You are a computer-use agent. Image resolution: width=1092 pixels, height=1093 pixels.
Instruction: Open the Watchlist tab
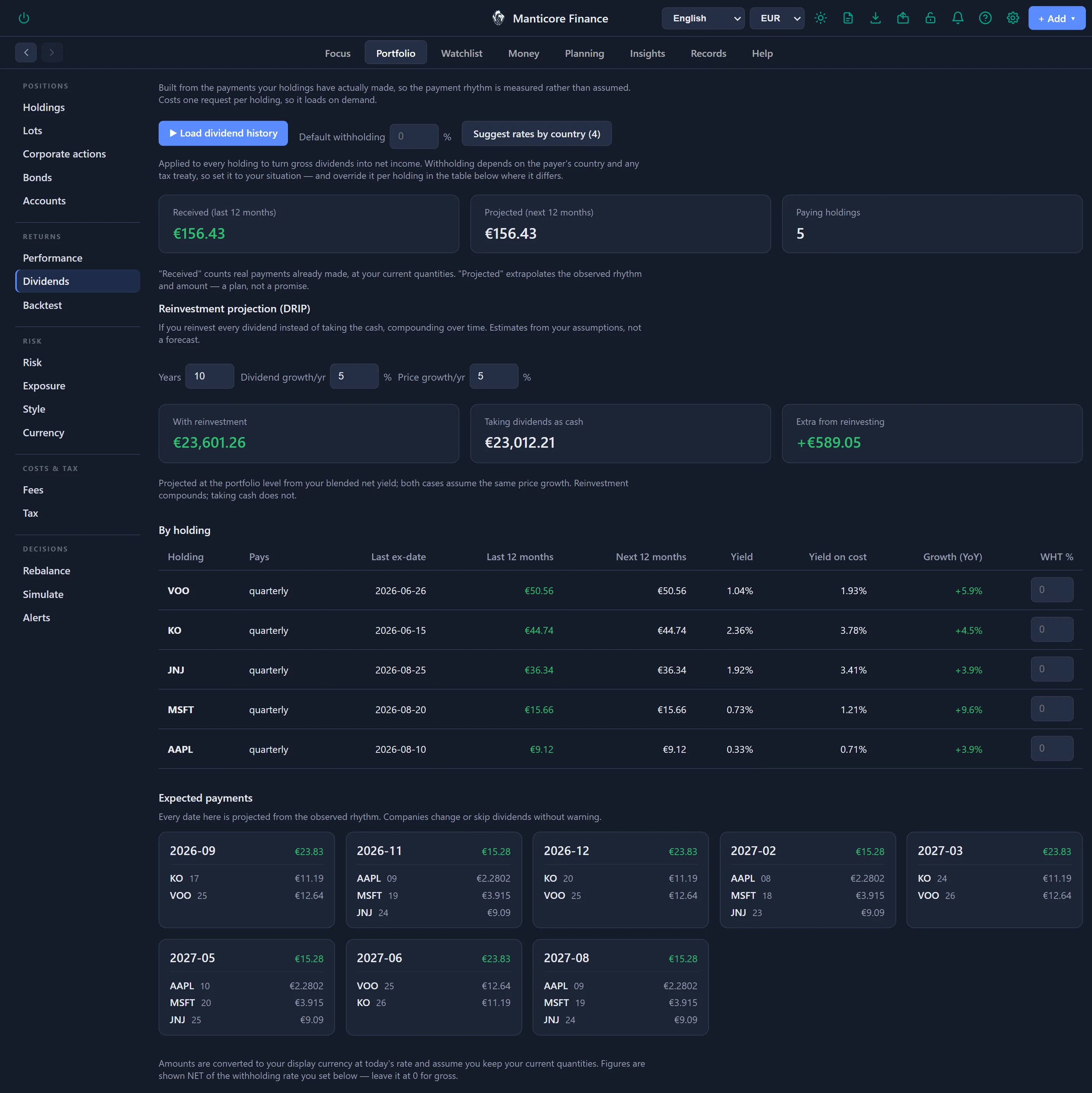click(x=461, y=53)
